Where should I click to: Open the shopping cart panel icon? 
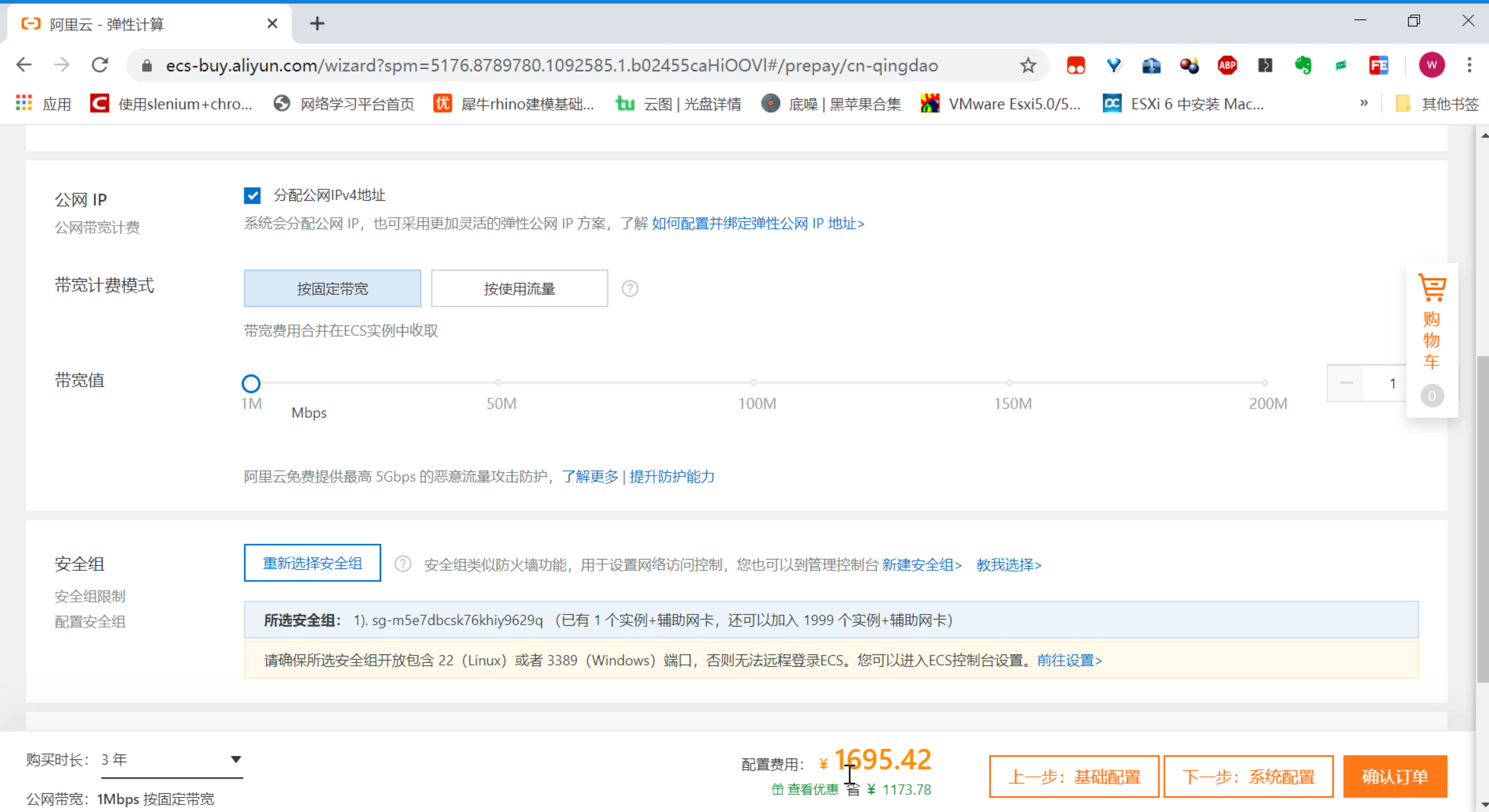(1432, 287)
